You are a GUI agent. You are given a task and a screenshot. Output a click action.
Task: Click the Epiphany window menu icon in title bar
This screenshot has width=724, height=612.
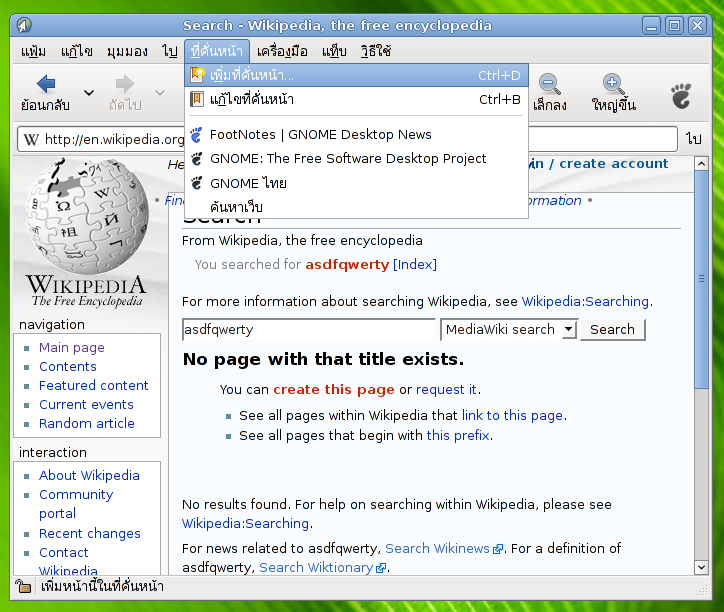point(24,25)
